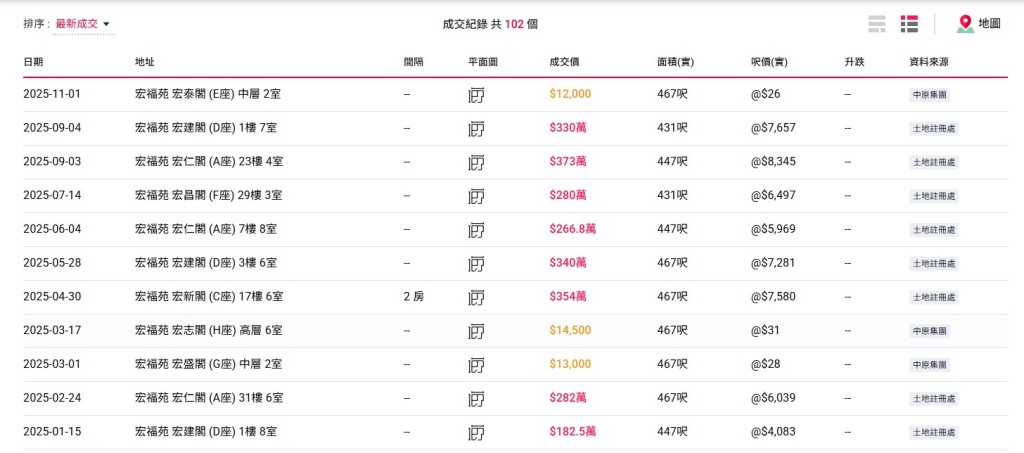
Task: Click 呎價(實) column header
Action: [769, 62]
